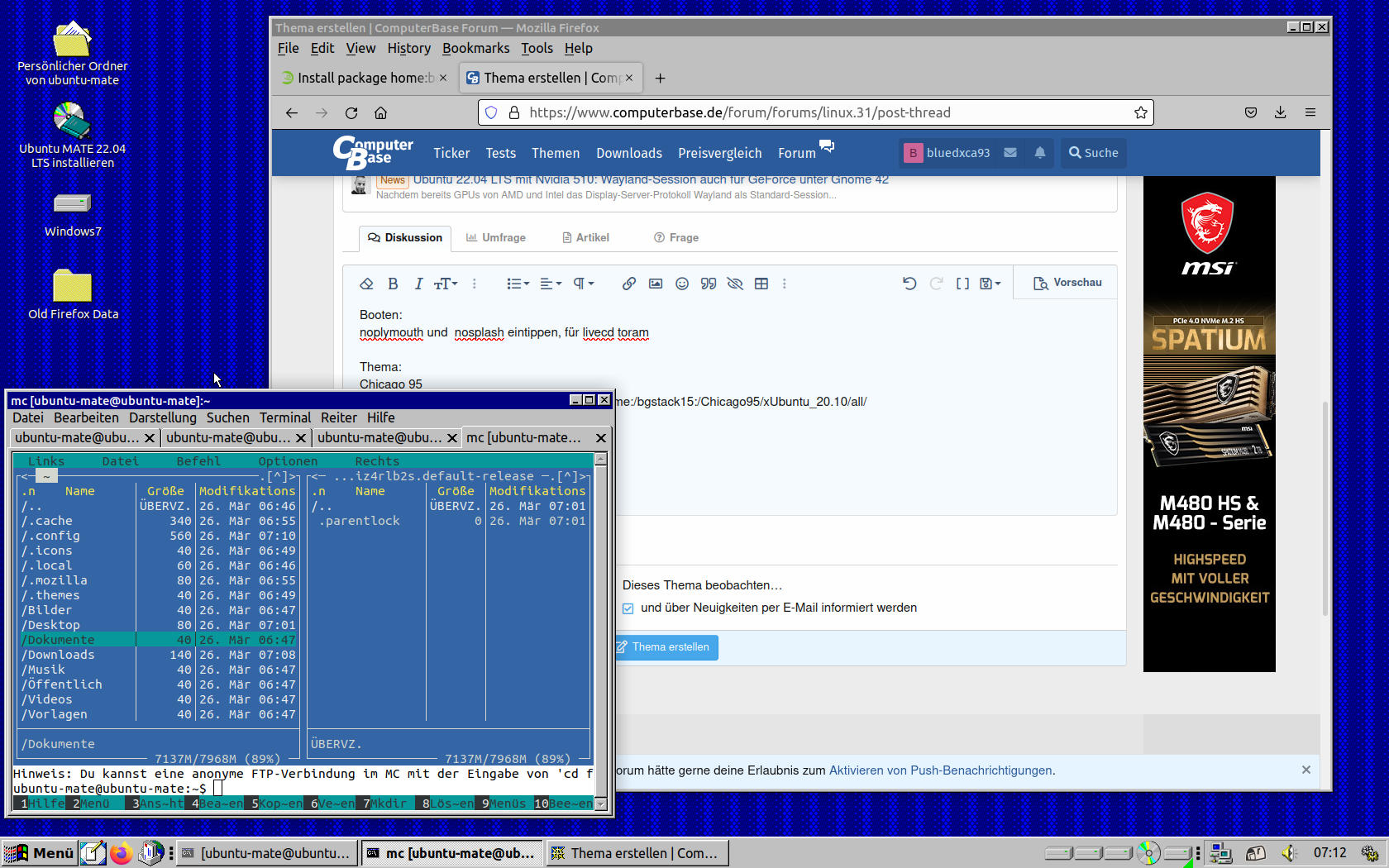Select the .parentlock file in mc right panel
Screen dimensions: 1389x868
447,521
